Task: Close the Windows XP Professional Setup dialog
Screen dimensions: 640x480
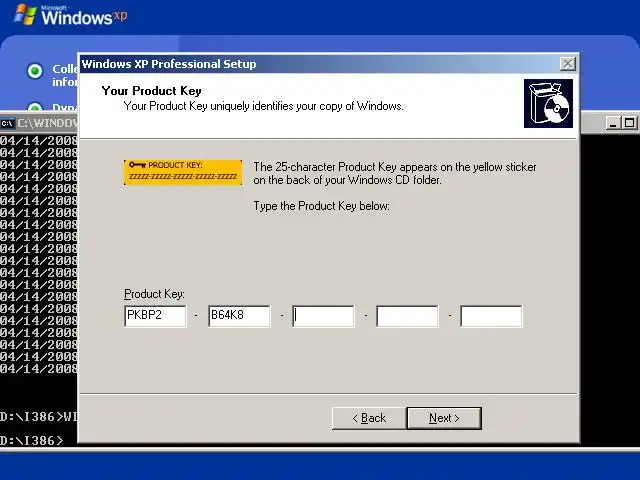Action: point(568,64)
